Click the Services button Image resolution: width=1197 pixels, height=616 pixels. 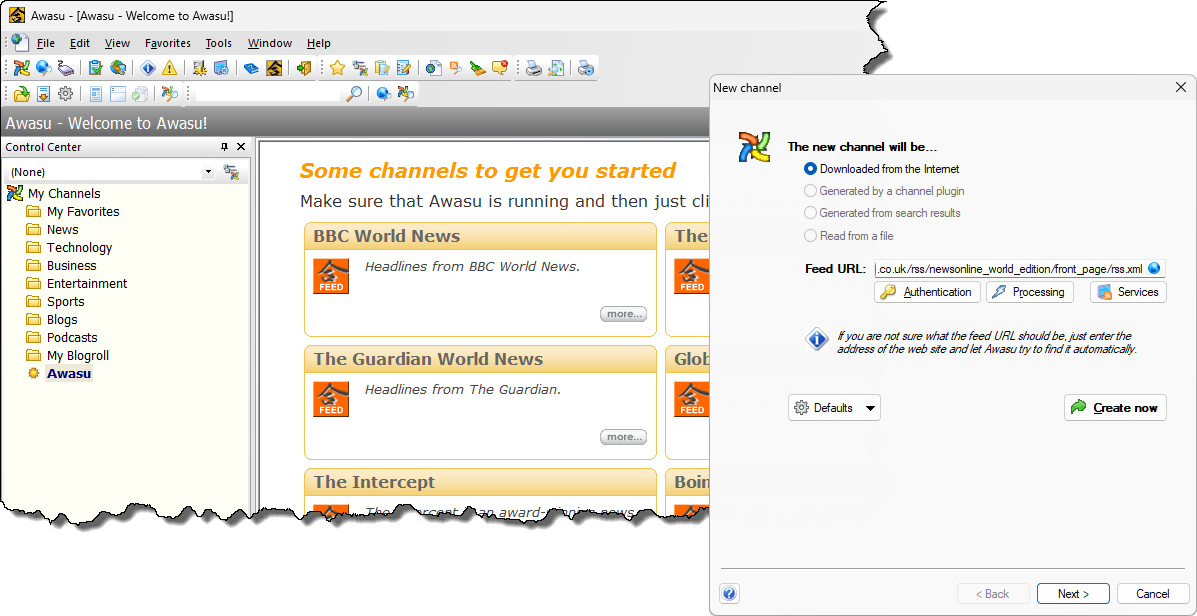[x=1128, y=292]
